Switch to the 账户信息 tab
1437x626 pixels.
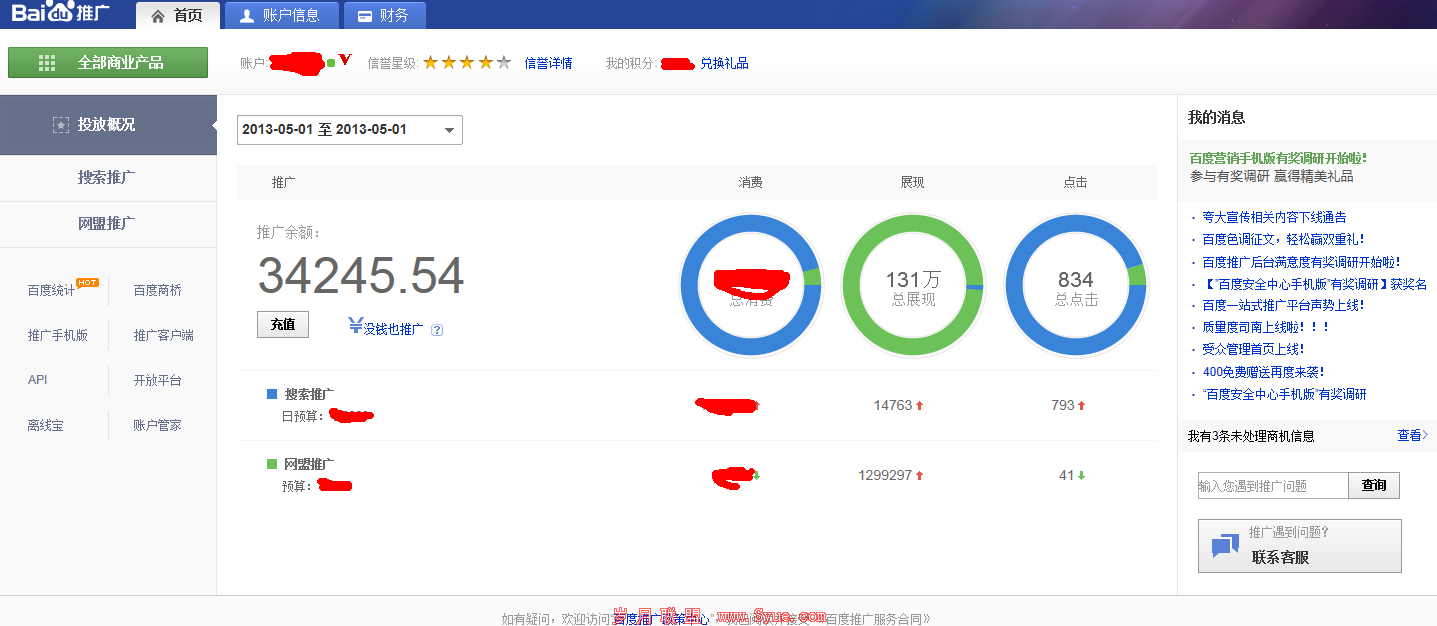coord(280,15)
